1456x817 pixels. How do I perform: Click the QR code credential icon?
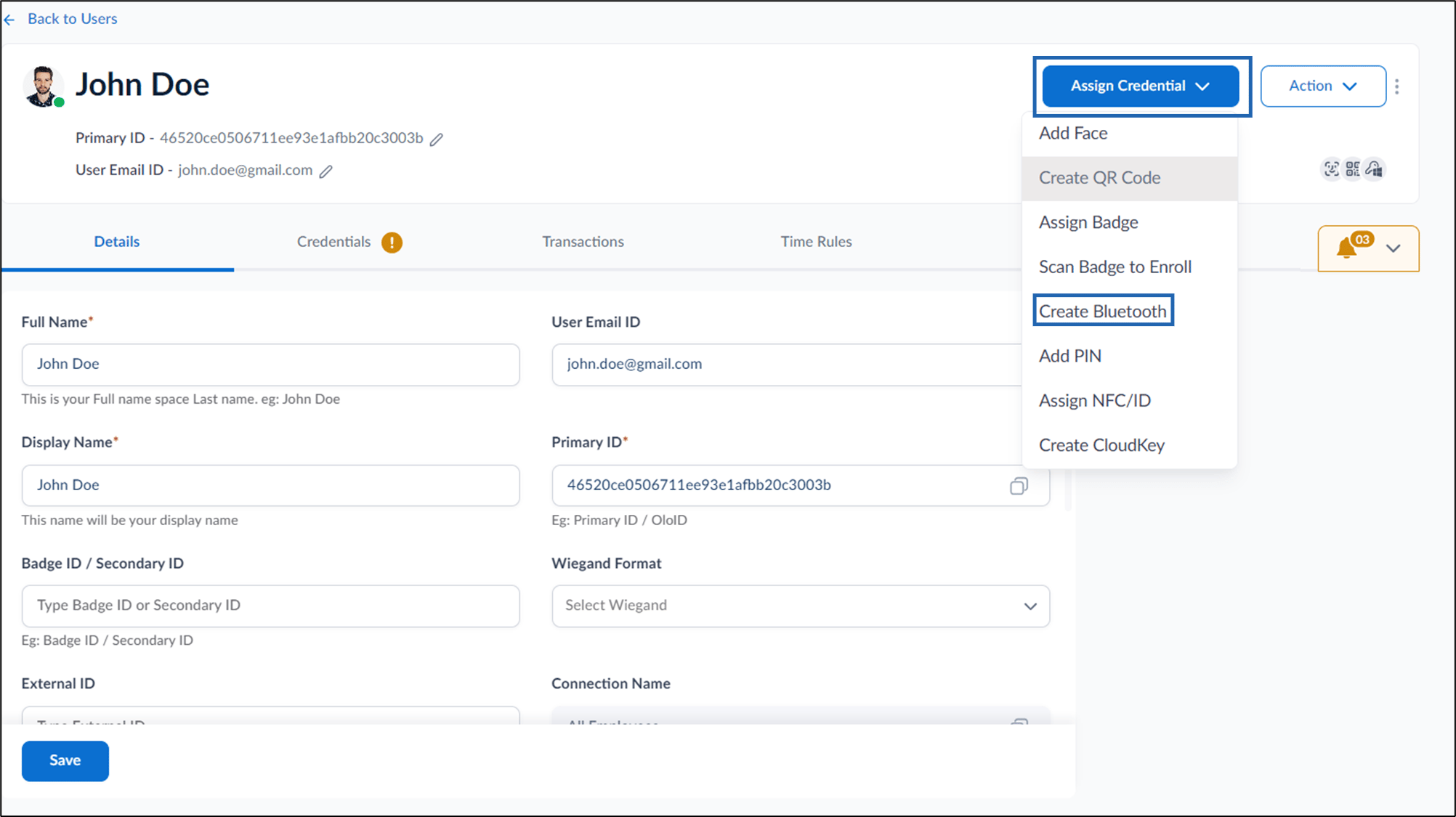[x=1353, y=169]
